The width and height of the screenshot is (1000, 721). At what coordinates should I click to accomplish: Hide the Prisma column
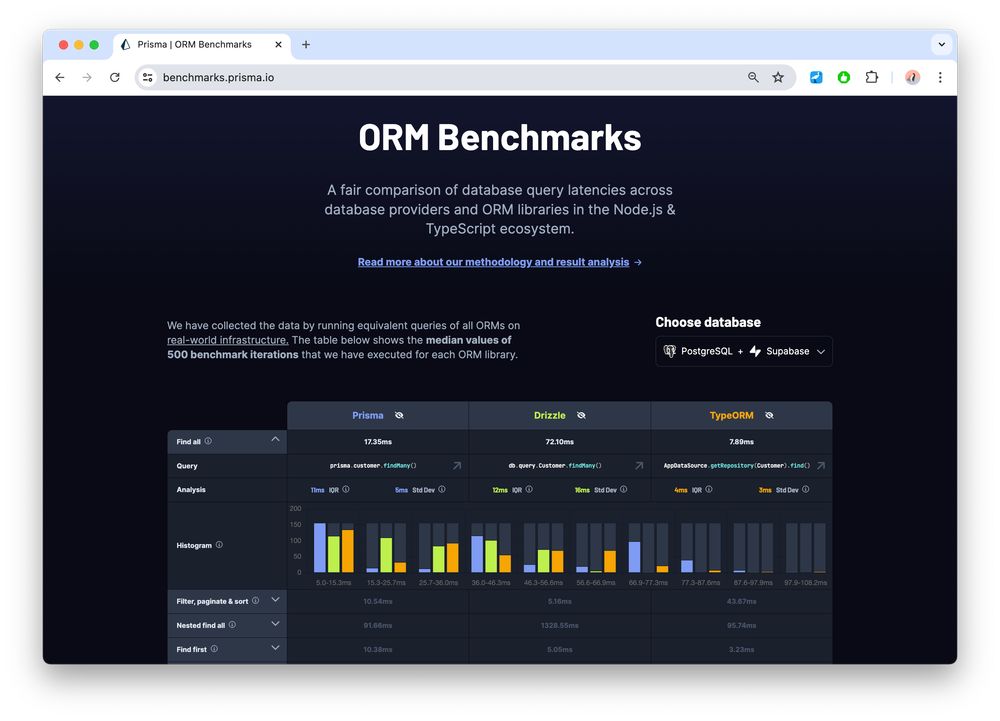tap(399, 415)
